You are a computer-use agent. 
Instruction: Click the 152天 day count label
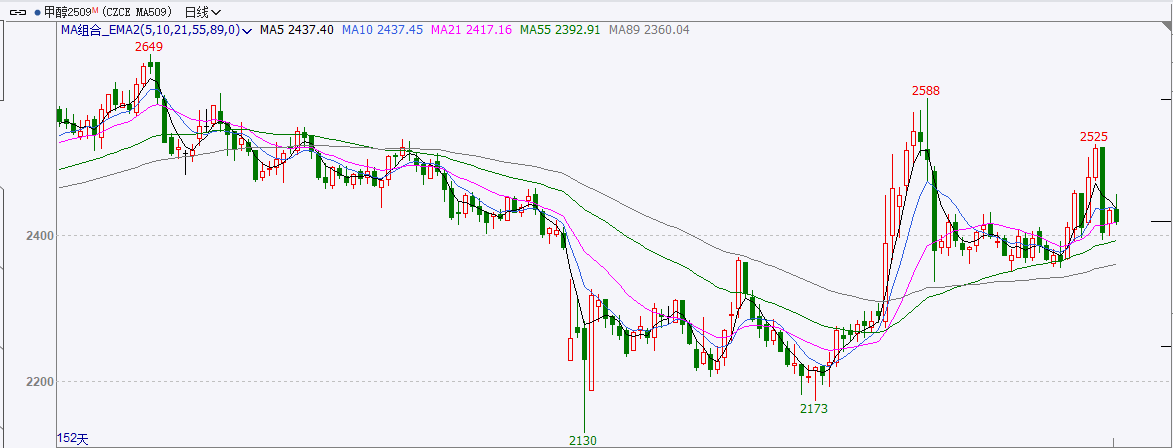tap(73, 439)
